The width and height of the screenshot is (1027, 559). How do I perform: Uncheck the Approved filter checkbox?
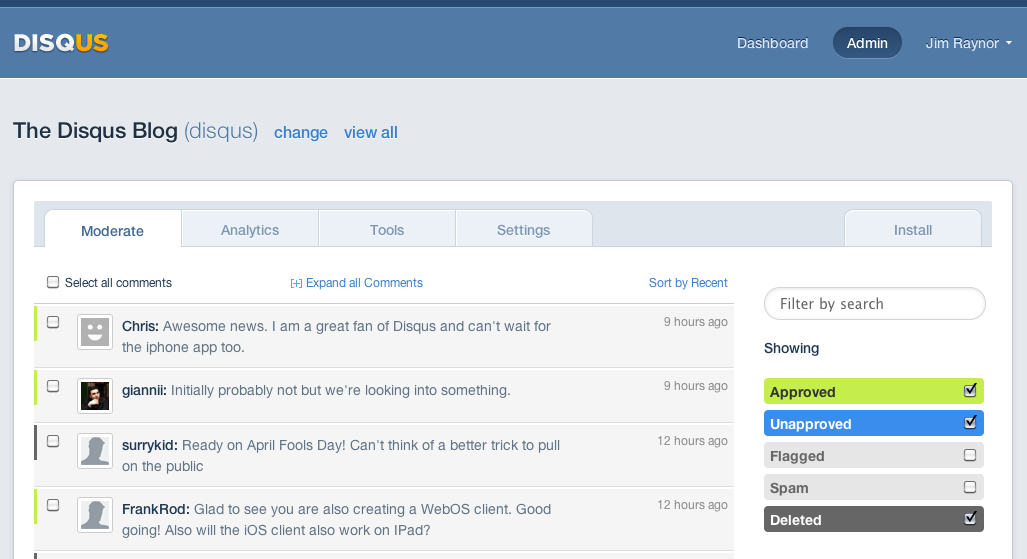[969, 391]
